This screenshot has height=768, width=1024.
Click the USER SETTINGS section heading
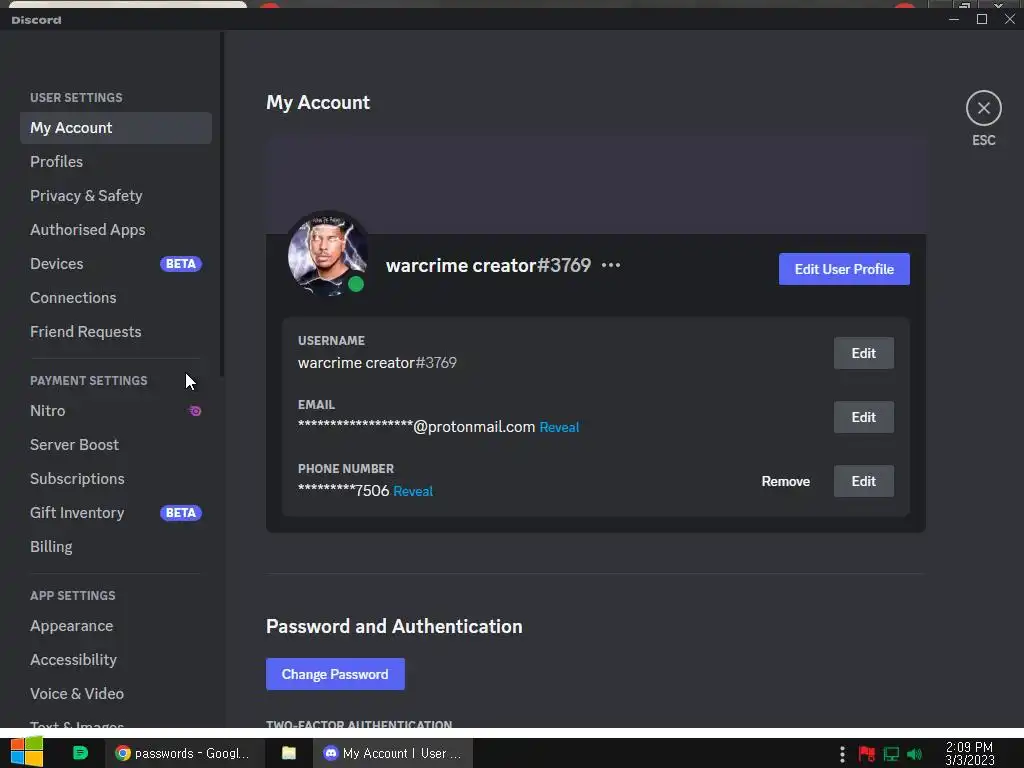[76, 97]
